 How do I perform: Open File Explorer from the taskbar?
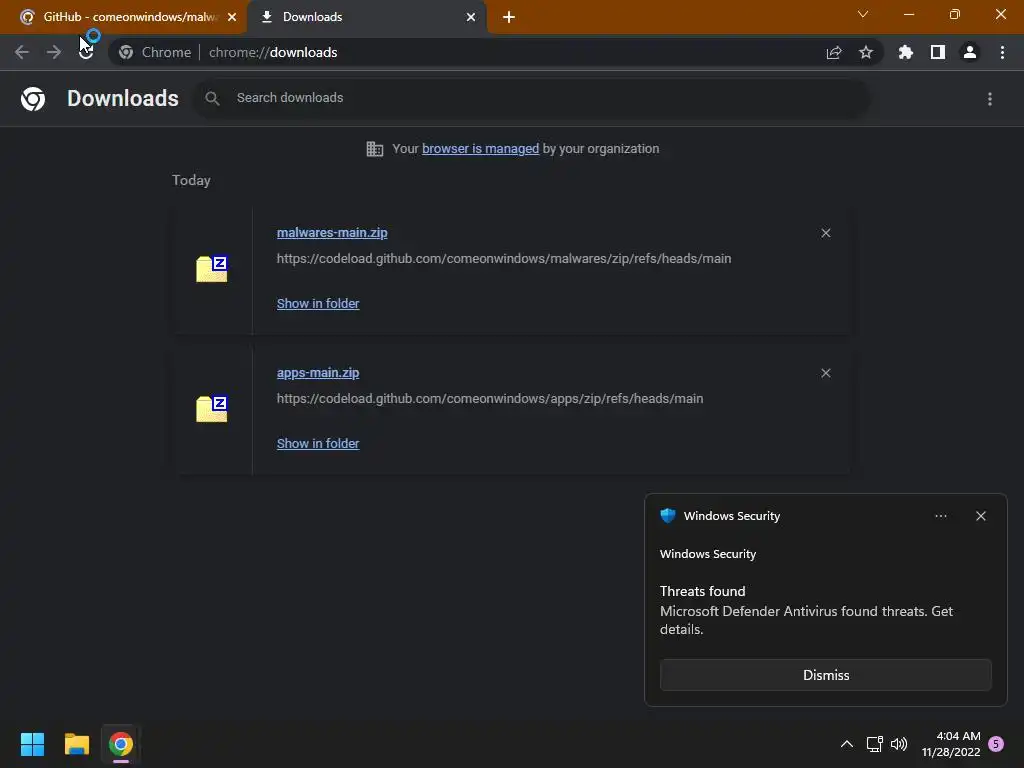click(76, 744)
